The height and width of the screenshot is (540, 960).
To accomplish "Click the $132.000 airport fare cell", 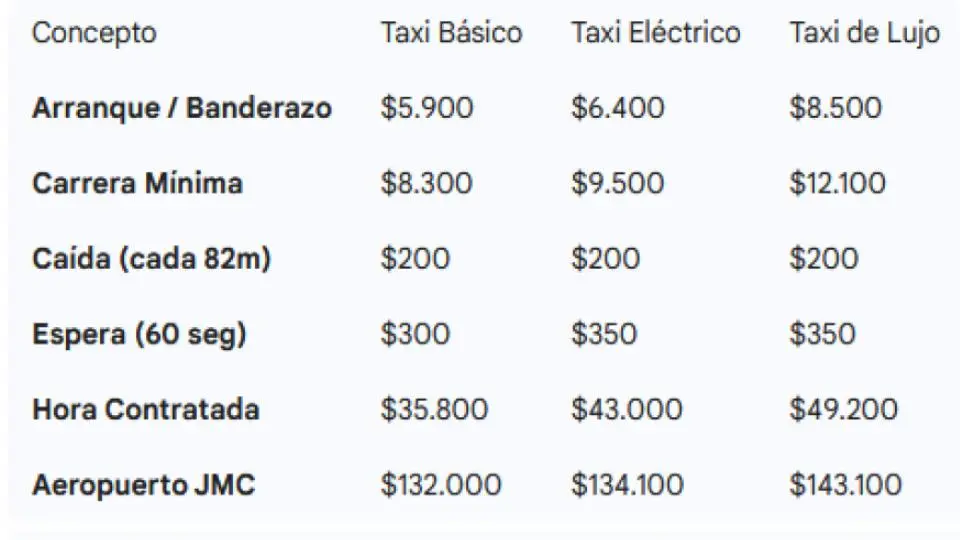I will pos(440,486).
